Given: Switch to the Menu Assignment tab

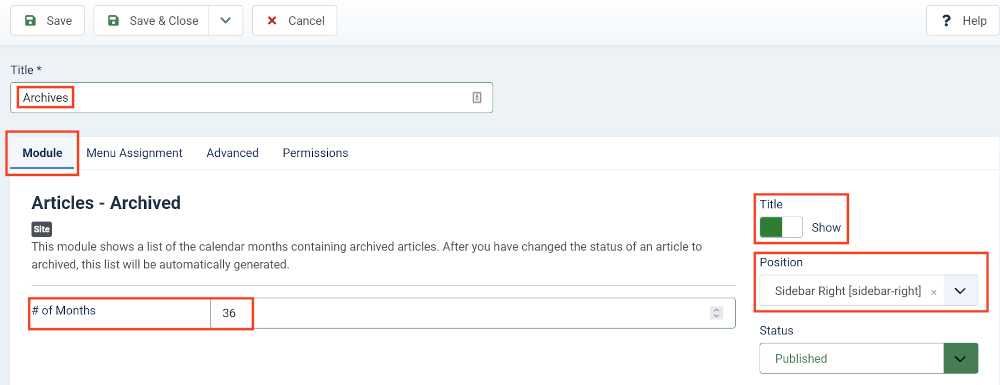Looking at the screenshot, I should (135, 153).
